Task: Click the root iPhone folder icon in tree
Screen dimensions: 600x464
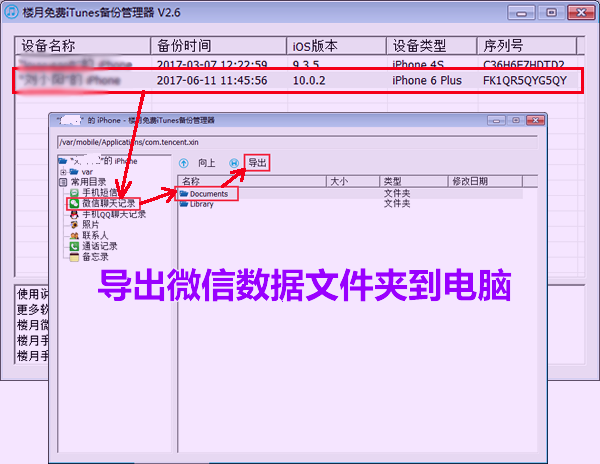Action: (63, 161)
